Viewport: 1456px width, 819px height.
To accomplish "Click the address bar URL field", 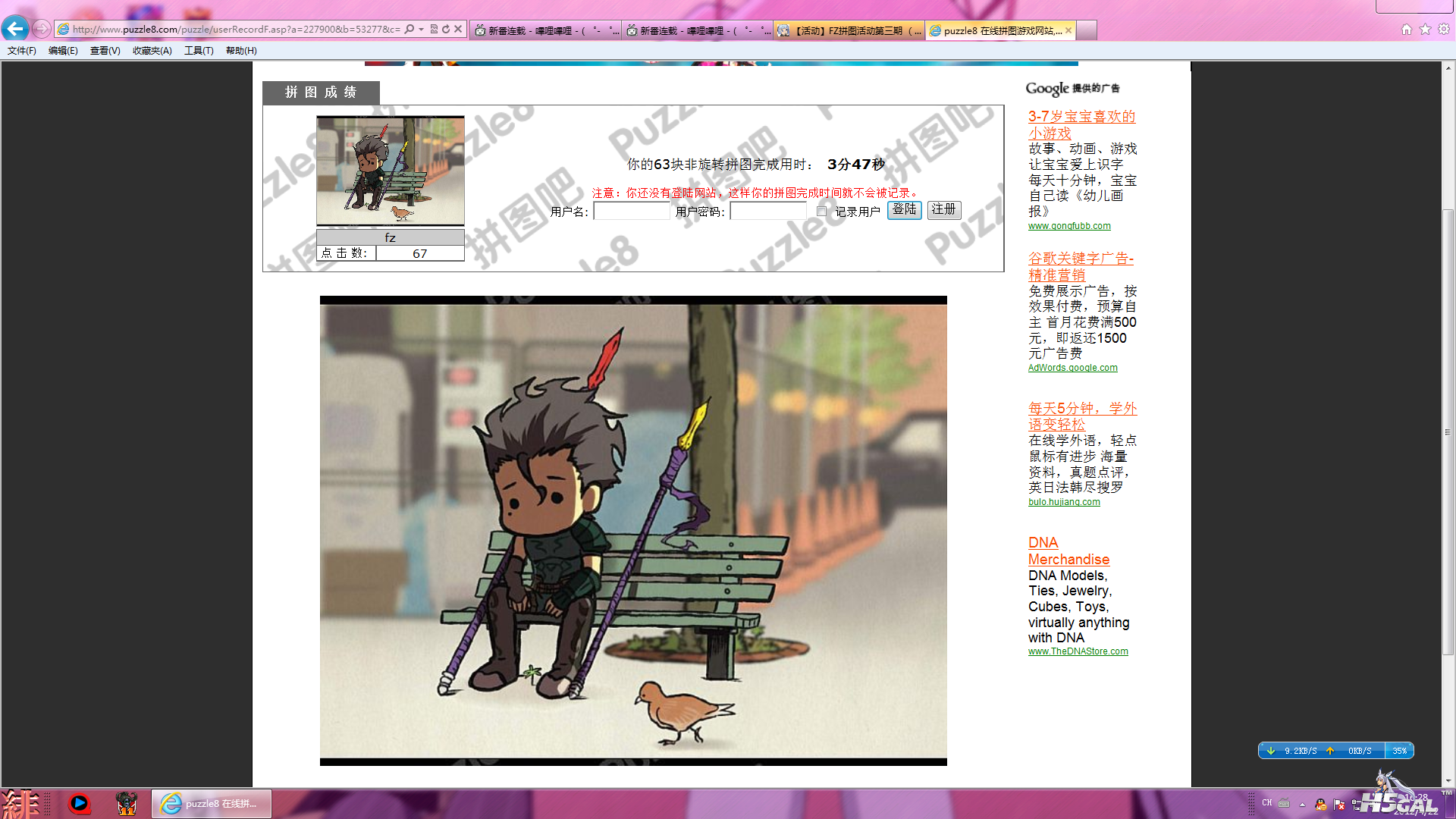I will coord(237,29).
